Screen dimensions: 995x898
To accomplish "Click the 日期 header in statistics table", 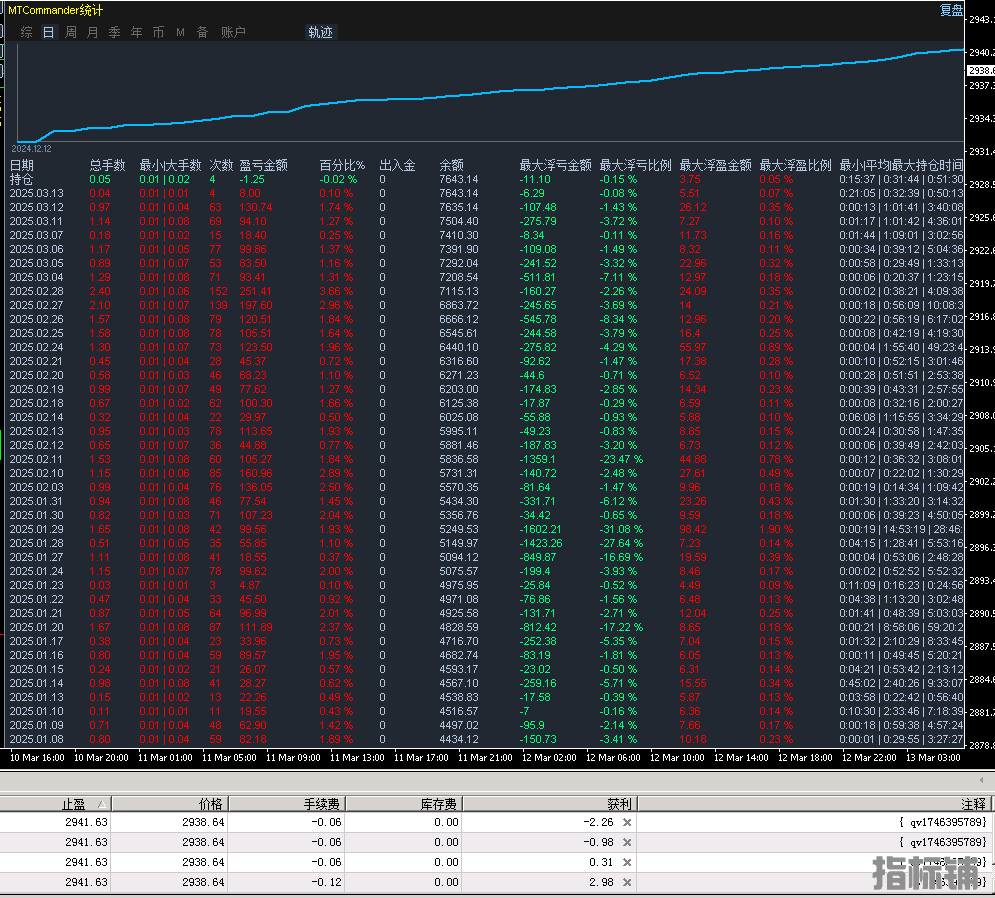I will [22, 166].
